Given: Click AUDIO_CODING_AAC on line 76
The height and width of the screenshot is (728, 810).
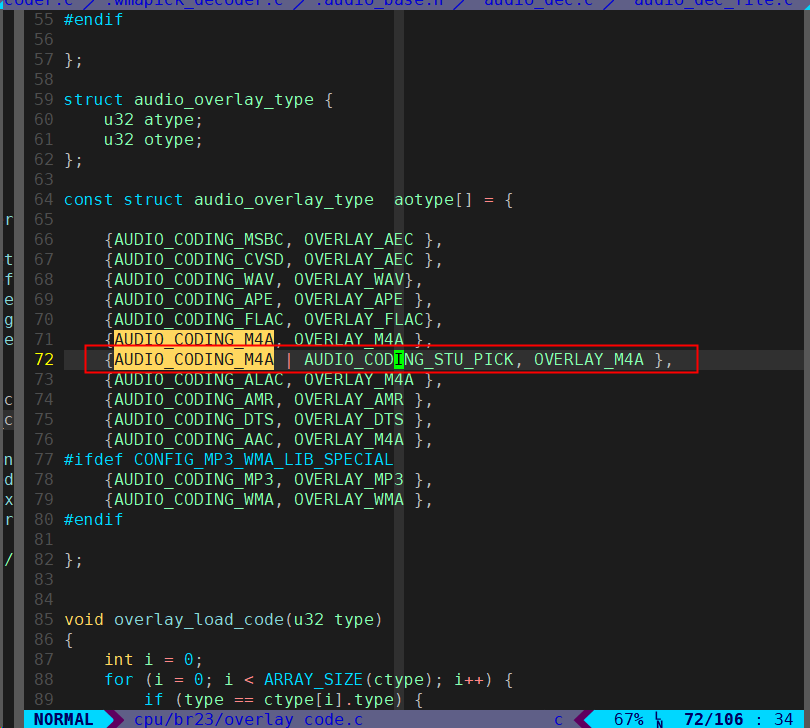Looking at the screenshot, I should click(x=194, y=440).
